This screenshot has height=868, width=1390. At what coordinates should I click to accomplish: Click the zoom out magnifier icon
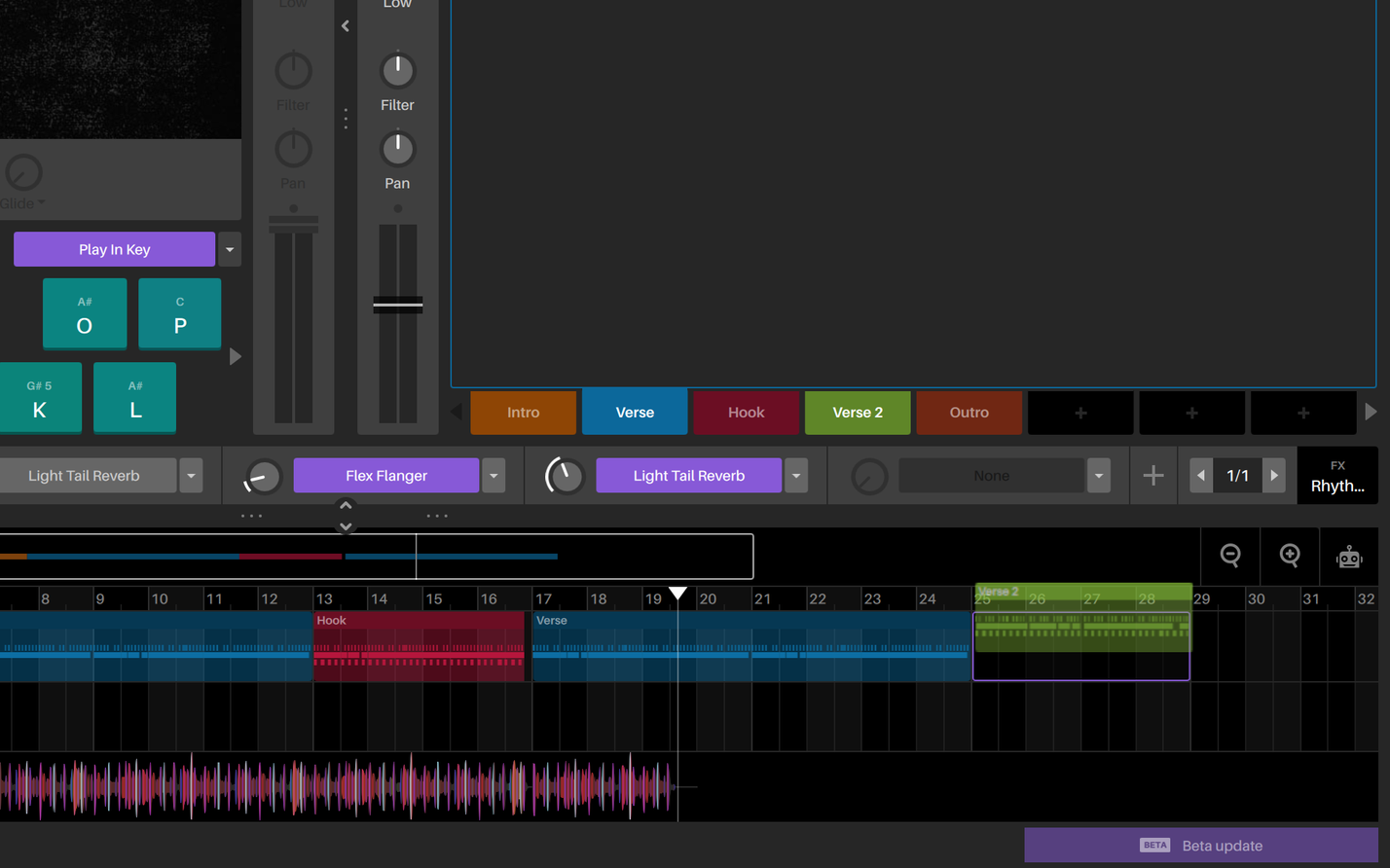1229,556
